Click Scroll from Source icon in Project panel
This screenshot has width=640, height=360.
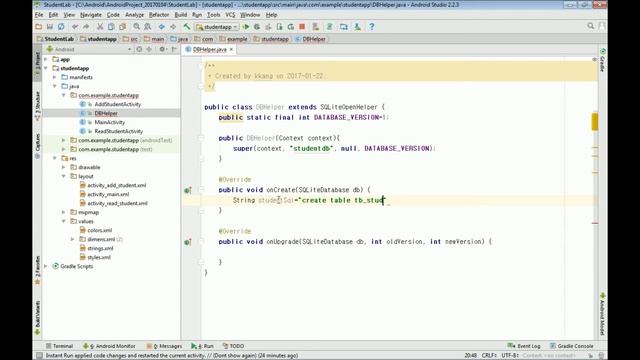tap(139, 49)
